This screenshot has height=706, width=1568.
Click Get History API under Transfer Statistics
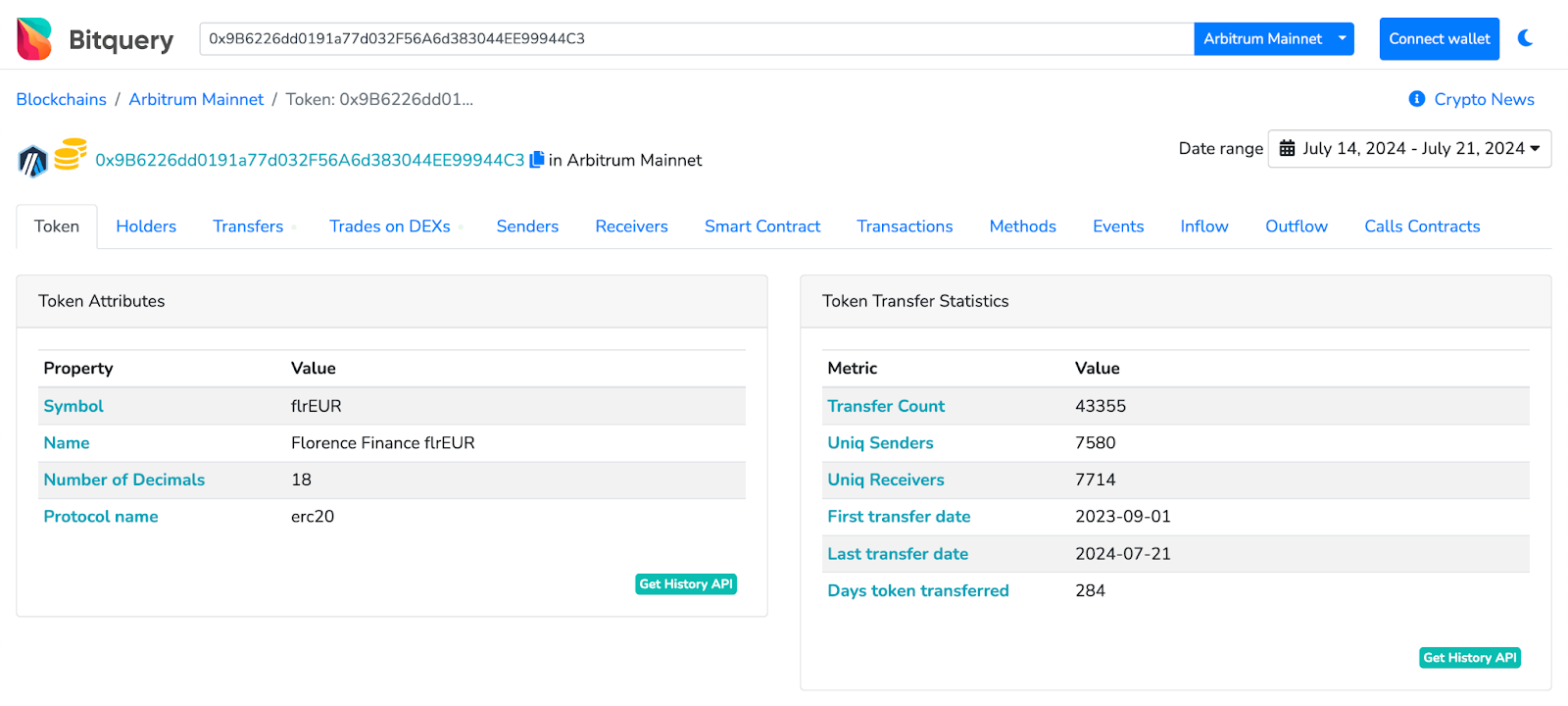point(1470,658)
